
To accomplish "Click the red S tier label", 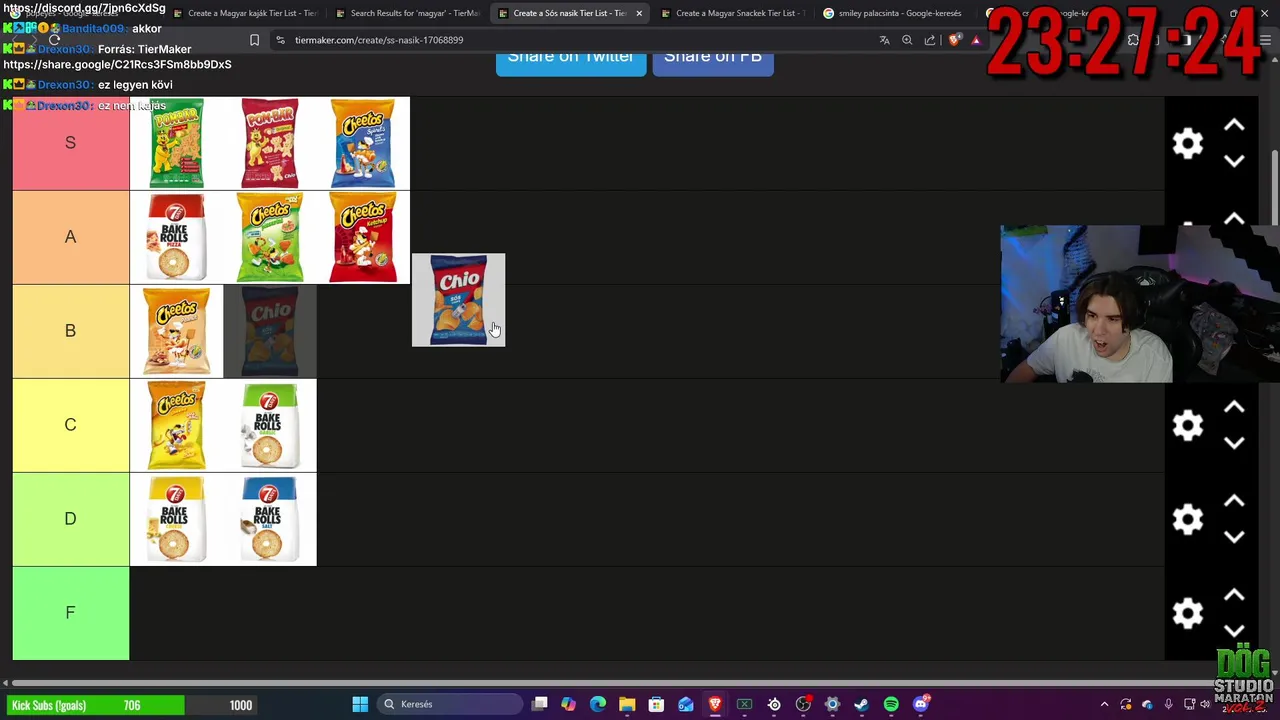I will tap(71, 143).
